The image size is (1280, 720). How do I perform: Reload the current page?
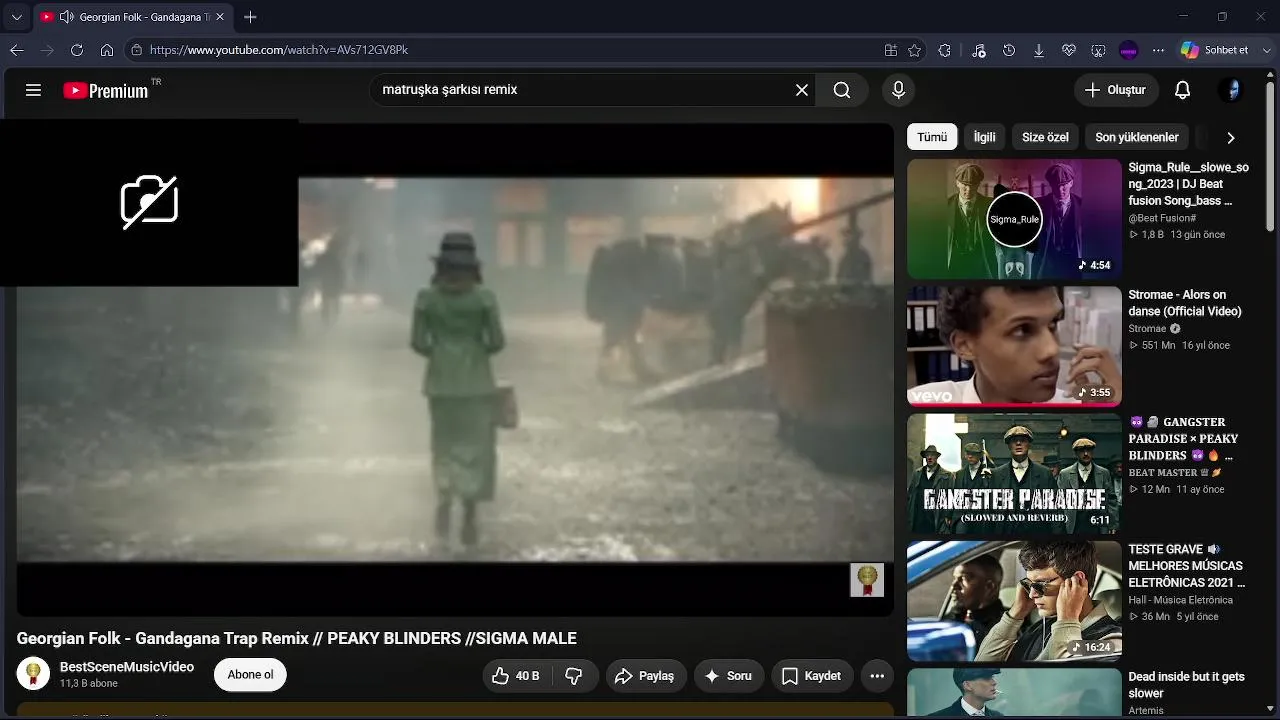77,50
